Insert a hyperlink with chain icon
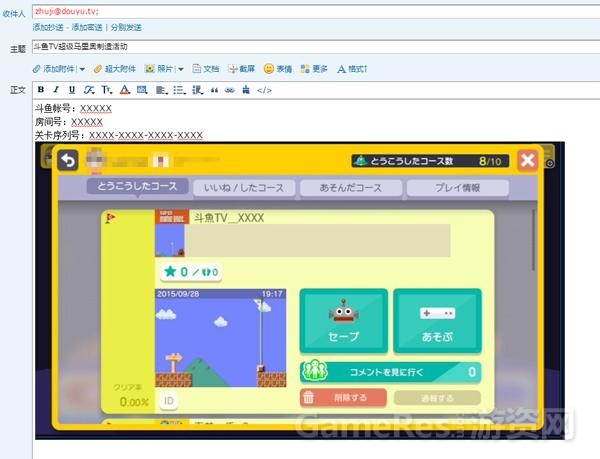The image size is (600, 459). pyautogui.click(x=230, y=90)
